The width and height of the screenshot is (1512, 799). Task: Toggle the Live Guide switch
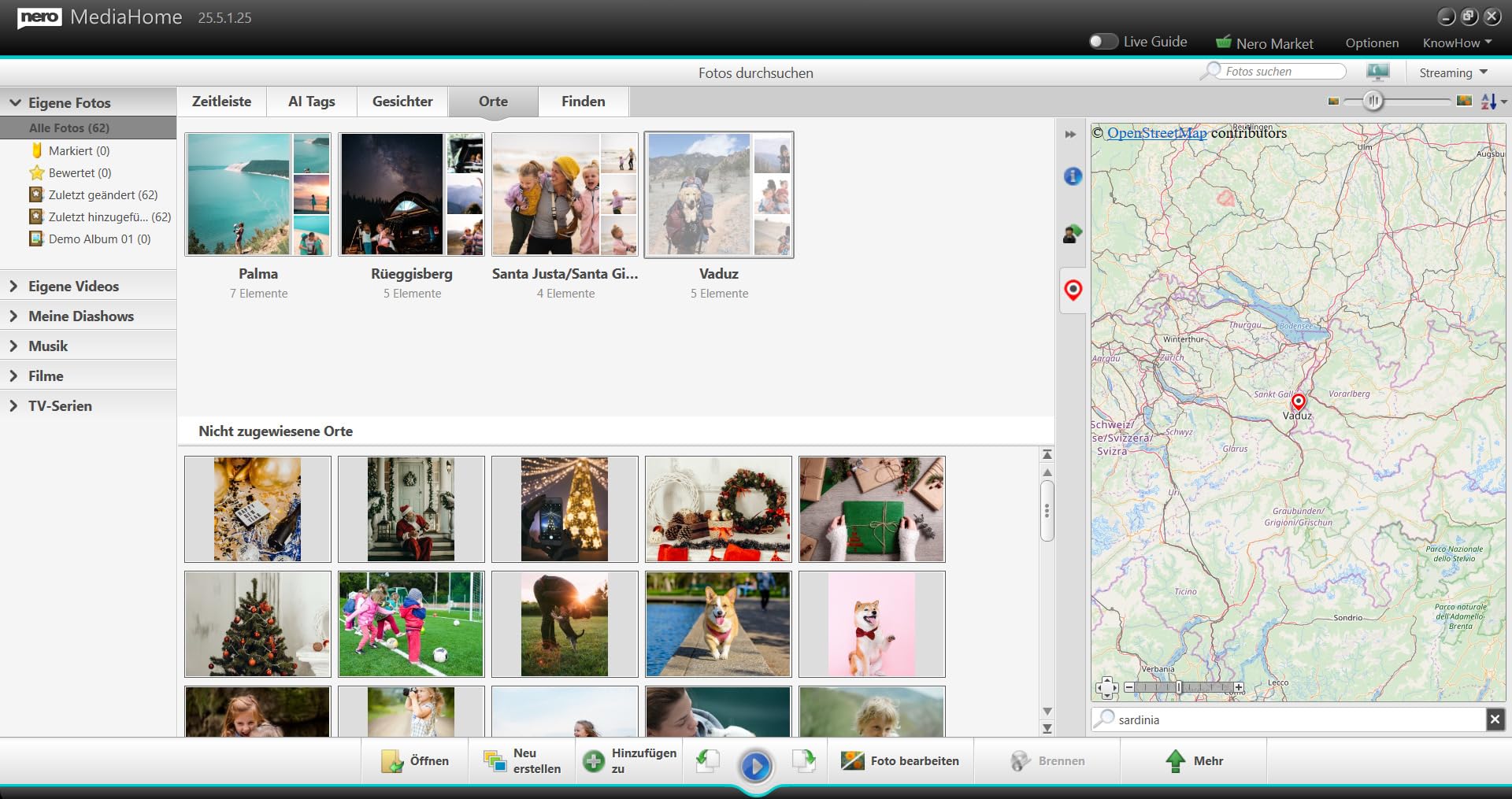click(x=1103, y=42)
